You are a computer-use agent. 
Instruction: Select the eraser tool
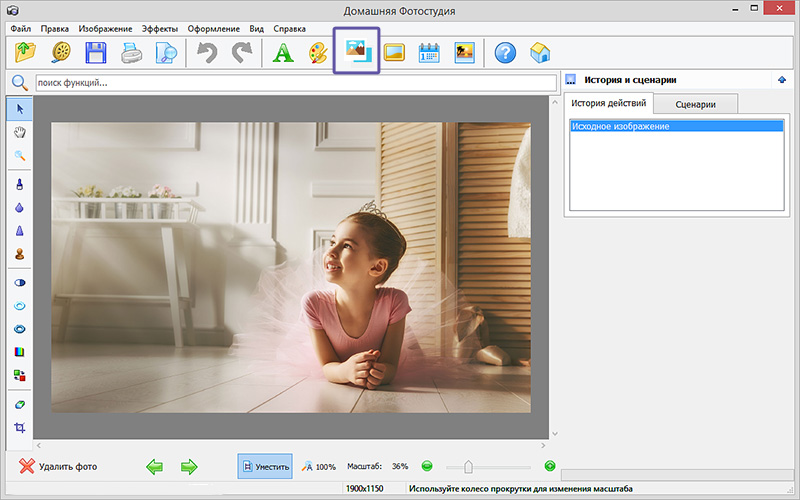pyautogui.click(x=20, y=405)
